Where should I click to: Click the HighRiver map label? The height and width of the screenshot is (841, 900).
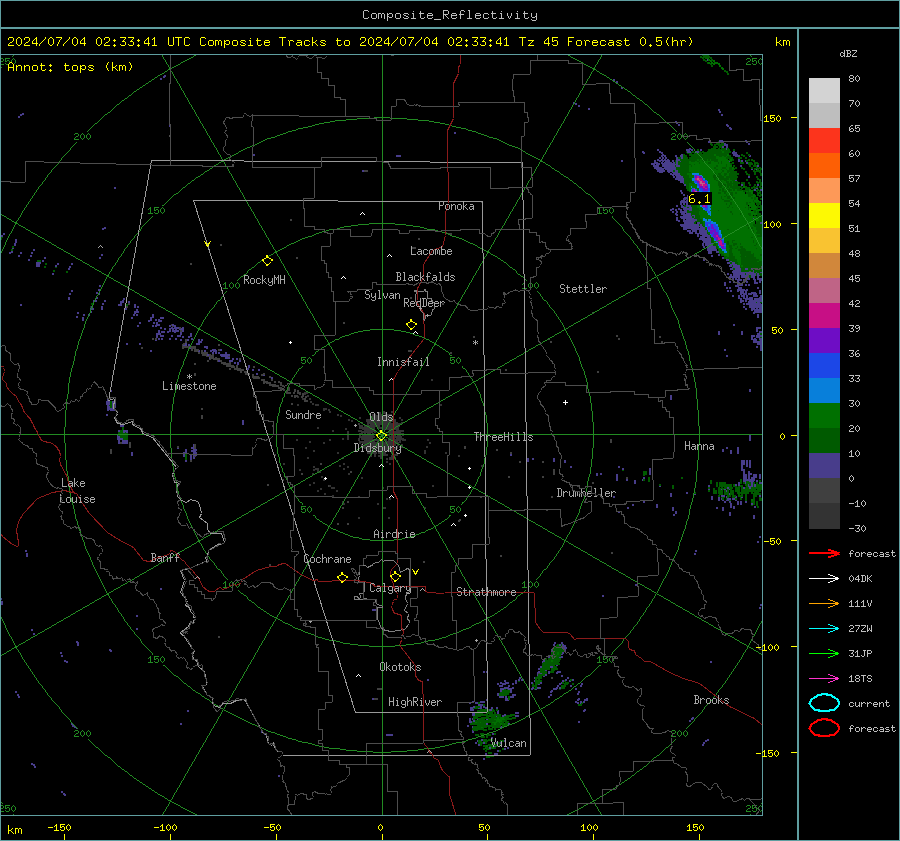click(x=415, y=702)
